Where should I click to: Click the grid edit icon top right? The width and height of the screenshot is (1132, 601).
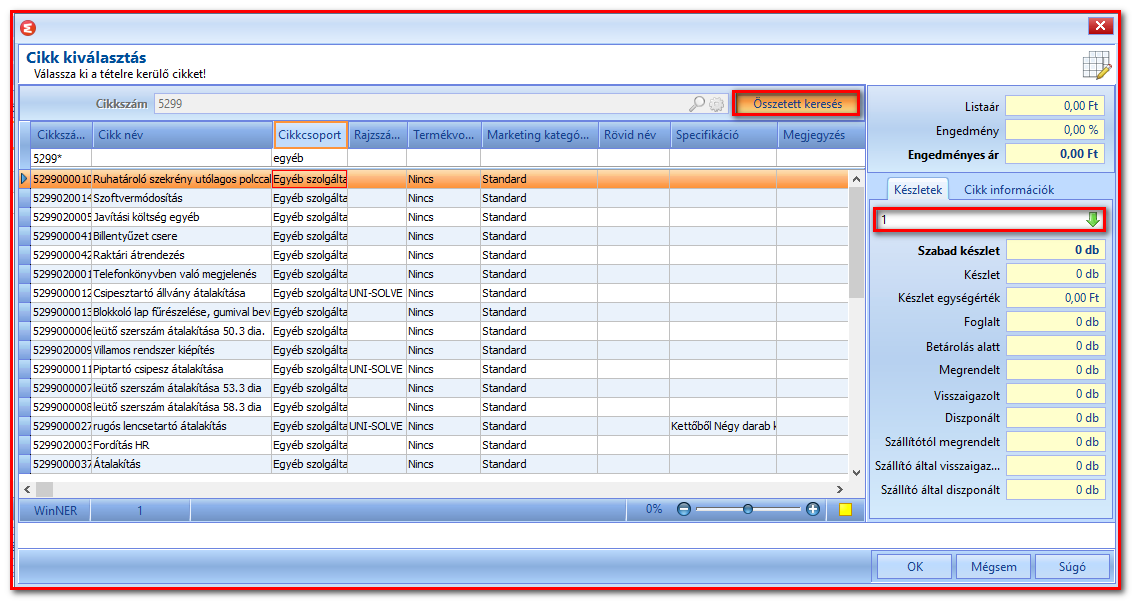click(1097, 65)
